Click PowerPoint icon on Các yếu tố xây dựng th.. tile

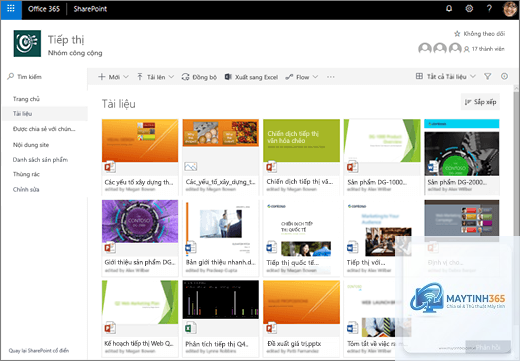110,167
